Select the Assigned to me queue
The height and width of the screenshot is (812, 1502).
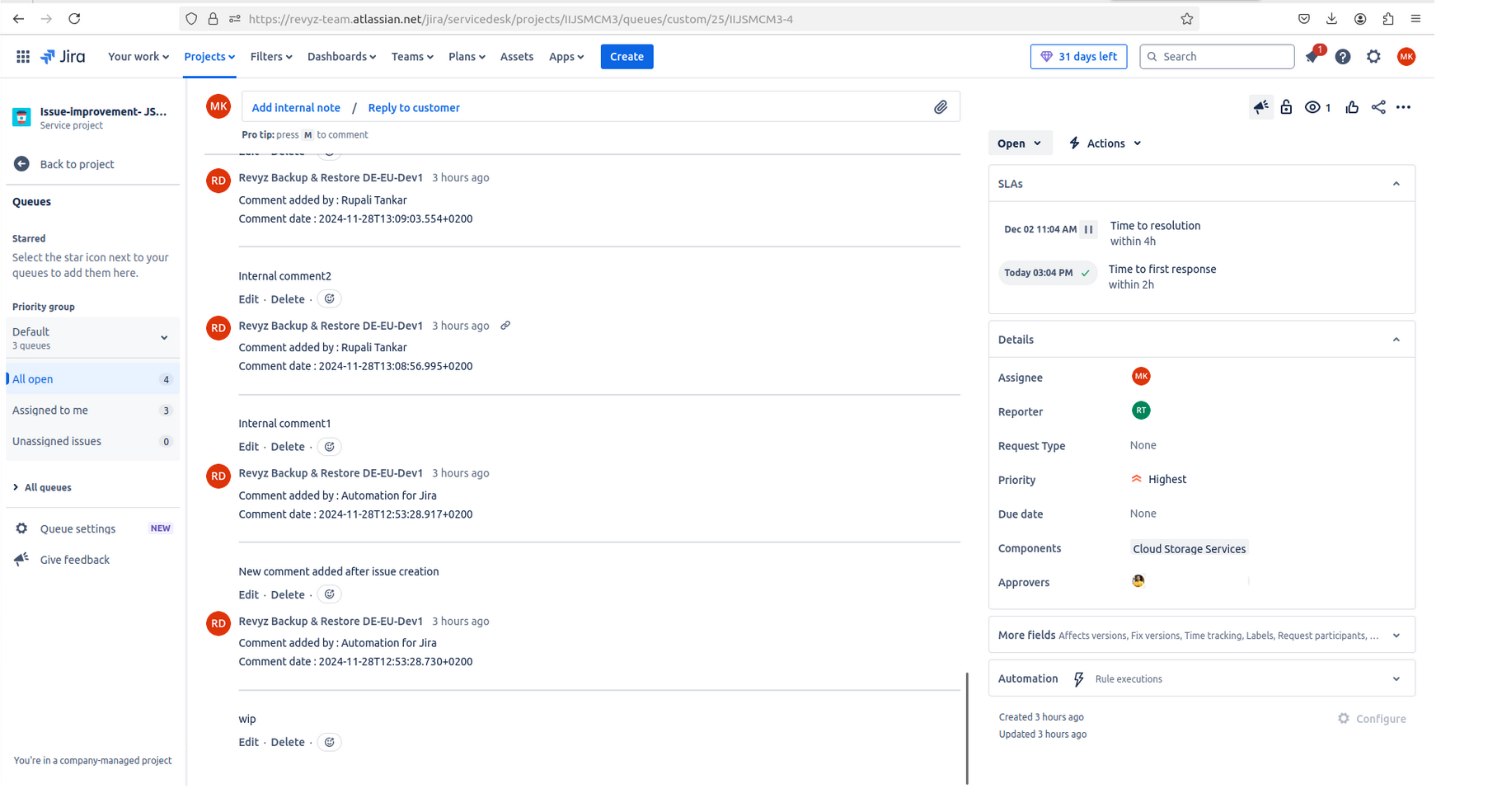(x=50, y=411)
